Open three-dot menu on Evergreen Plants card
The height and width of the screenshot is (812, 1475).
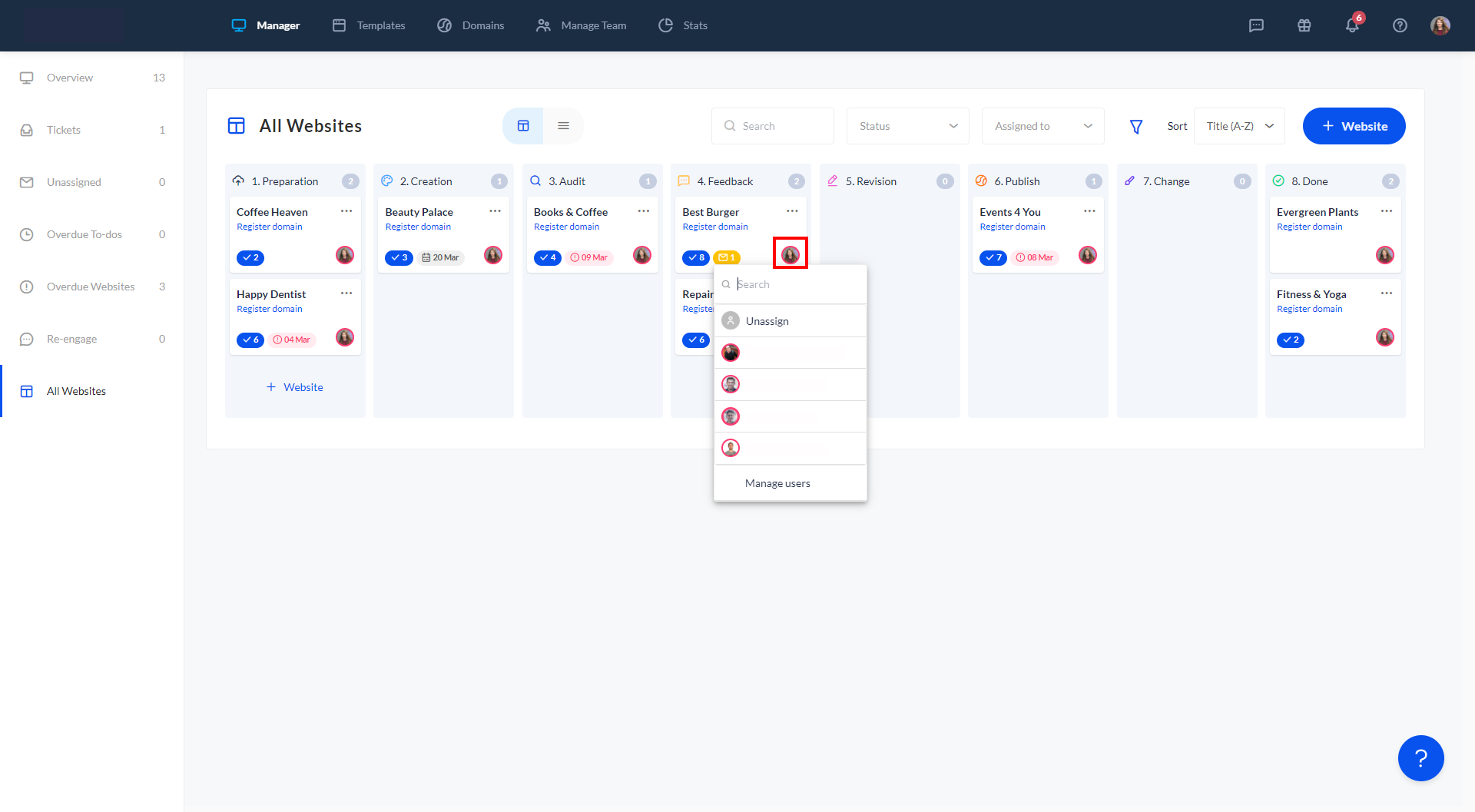[x=1386, y=211]
